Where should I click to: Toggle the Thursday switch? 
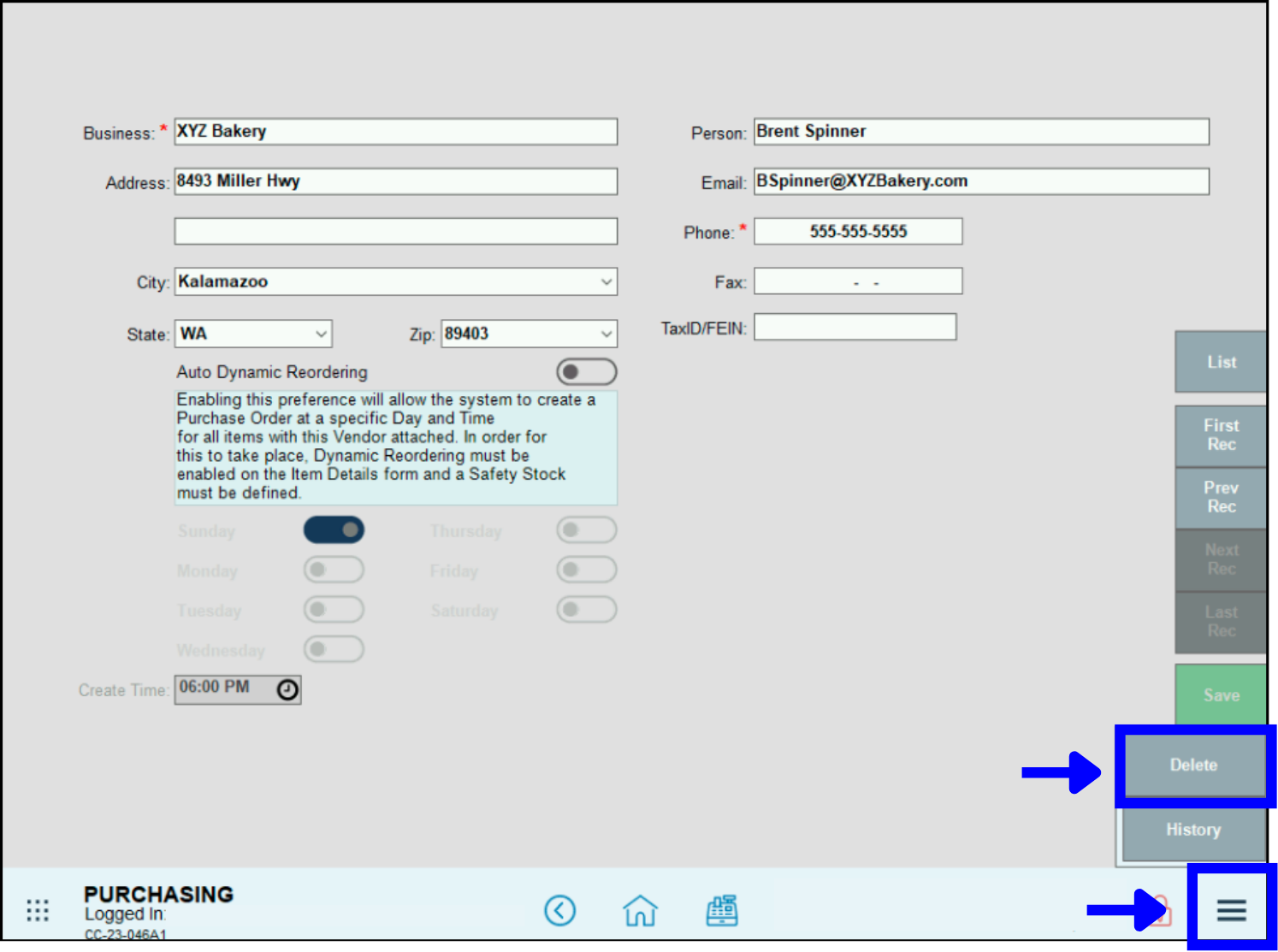[586, 530]
